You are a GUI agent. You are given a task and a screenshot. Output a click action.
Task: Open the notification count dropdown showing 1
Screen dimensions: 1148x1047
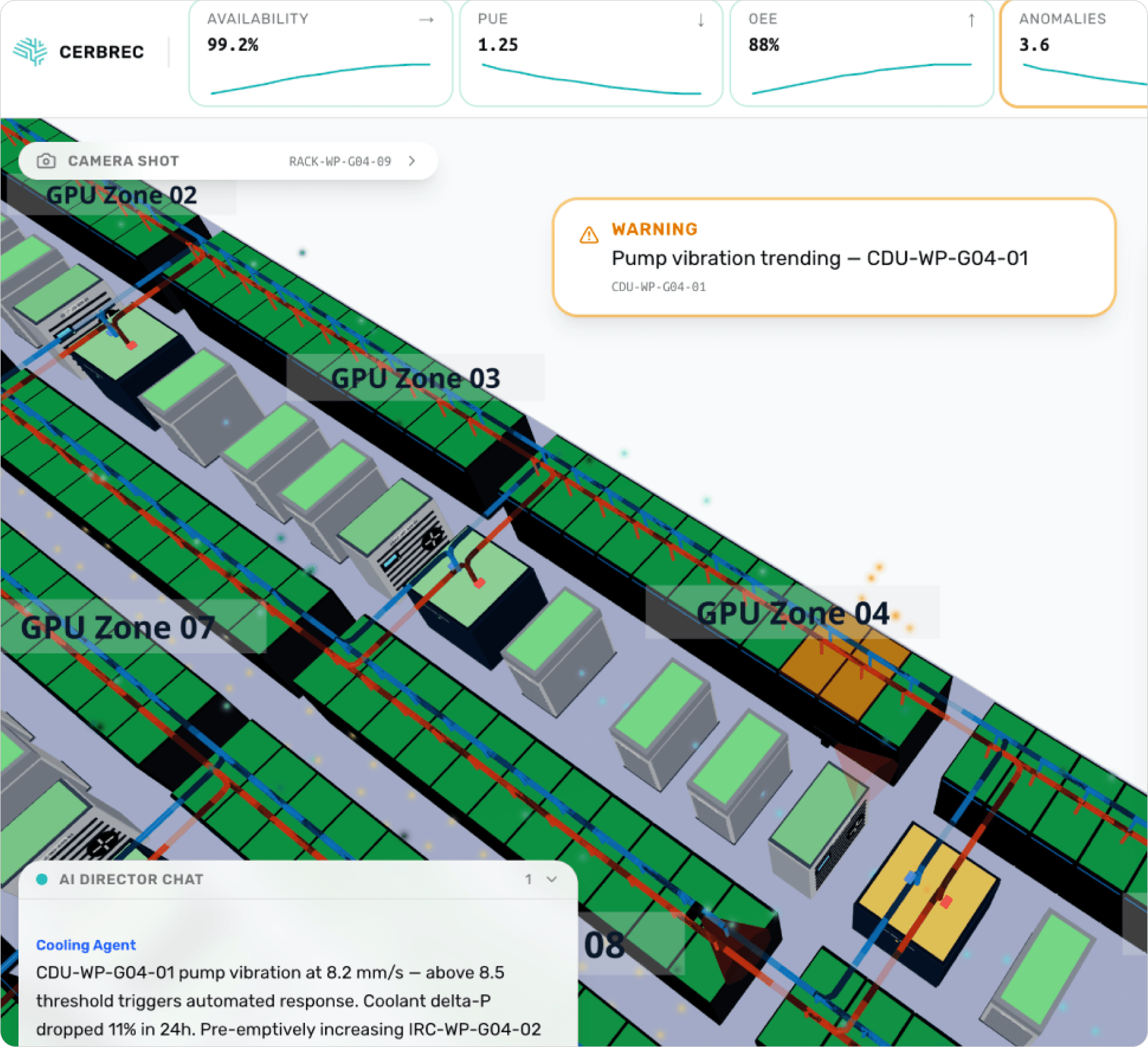point(529,879)
